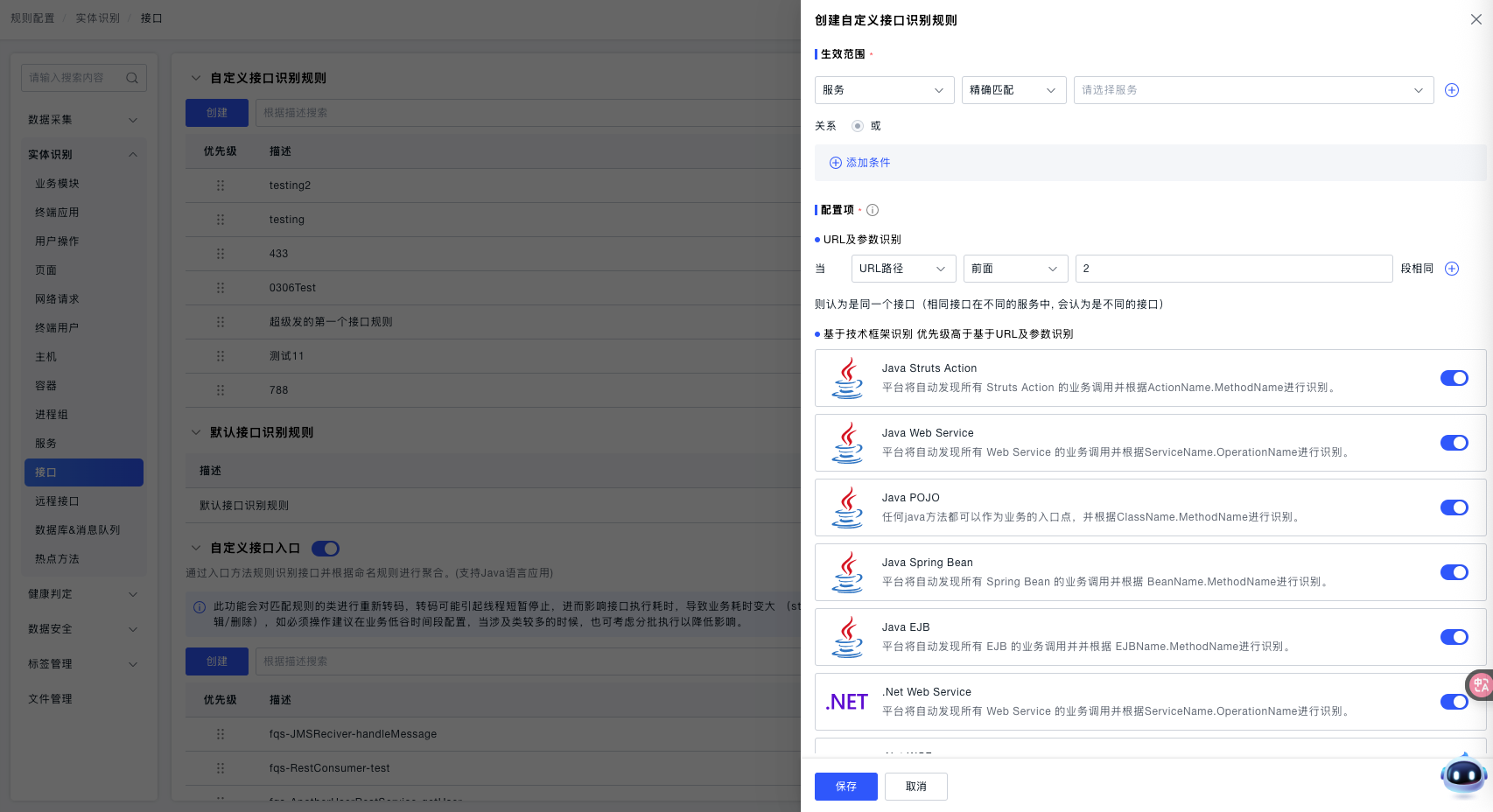Disable Java Struts Action toggle

click(1454, 378)
